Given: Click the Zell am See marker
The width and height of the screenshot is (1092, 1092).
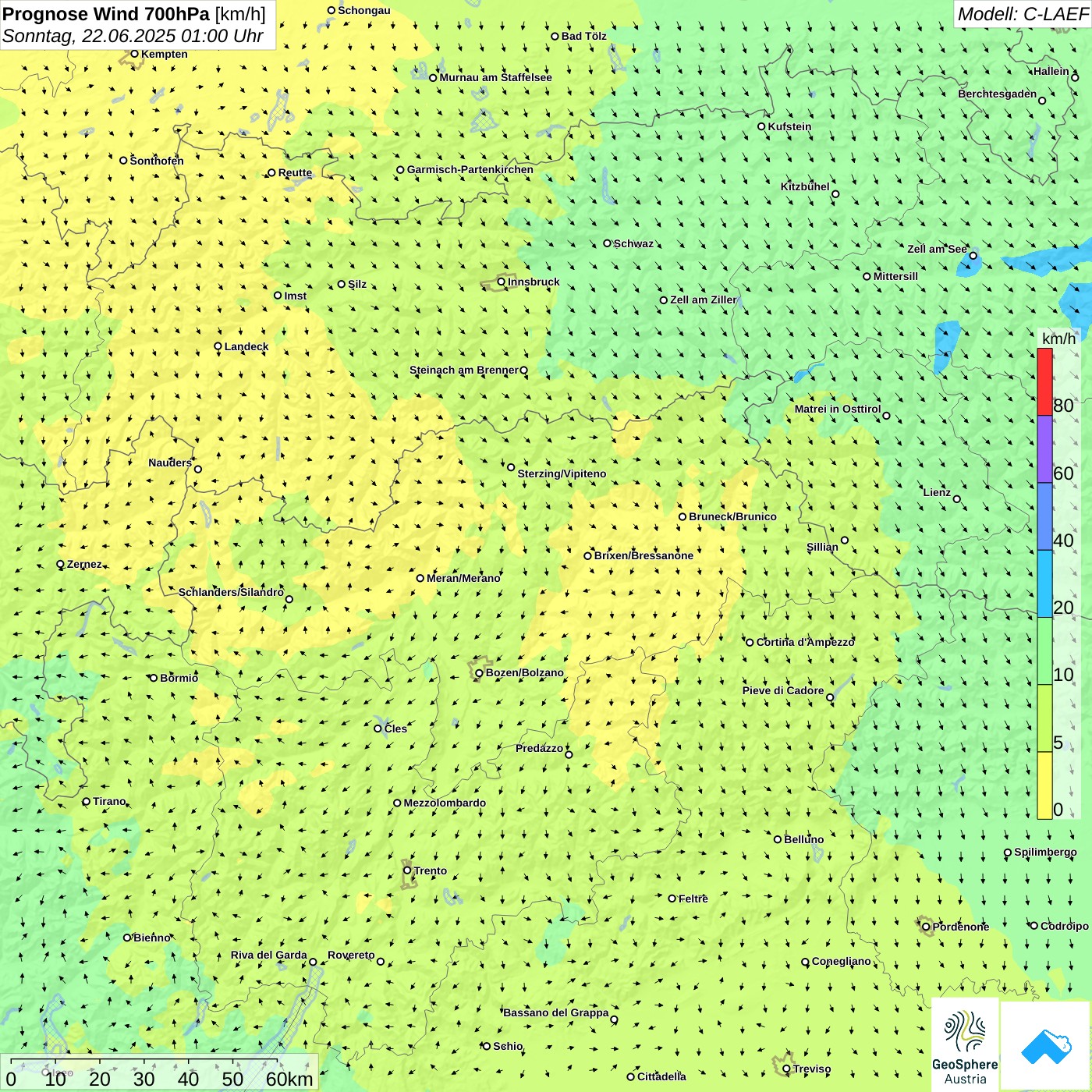Looking at the screenshot, I should coord(973,255).
